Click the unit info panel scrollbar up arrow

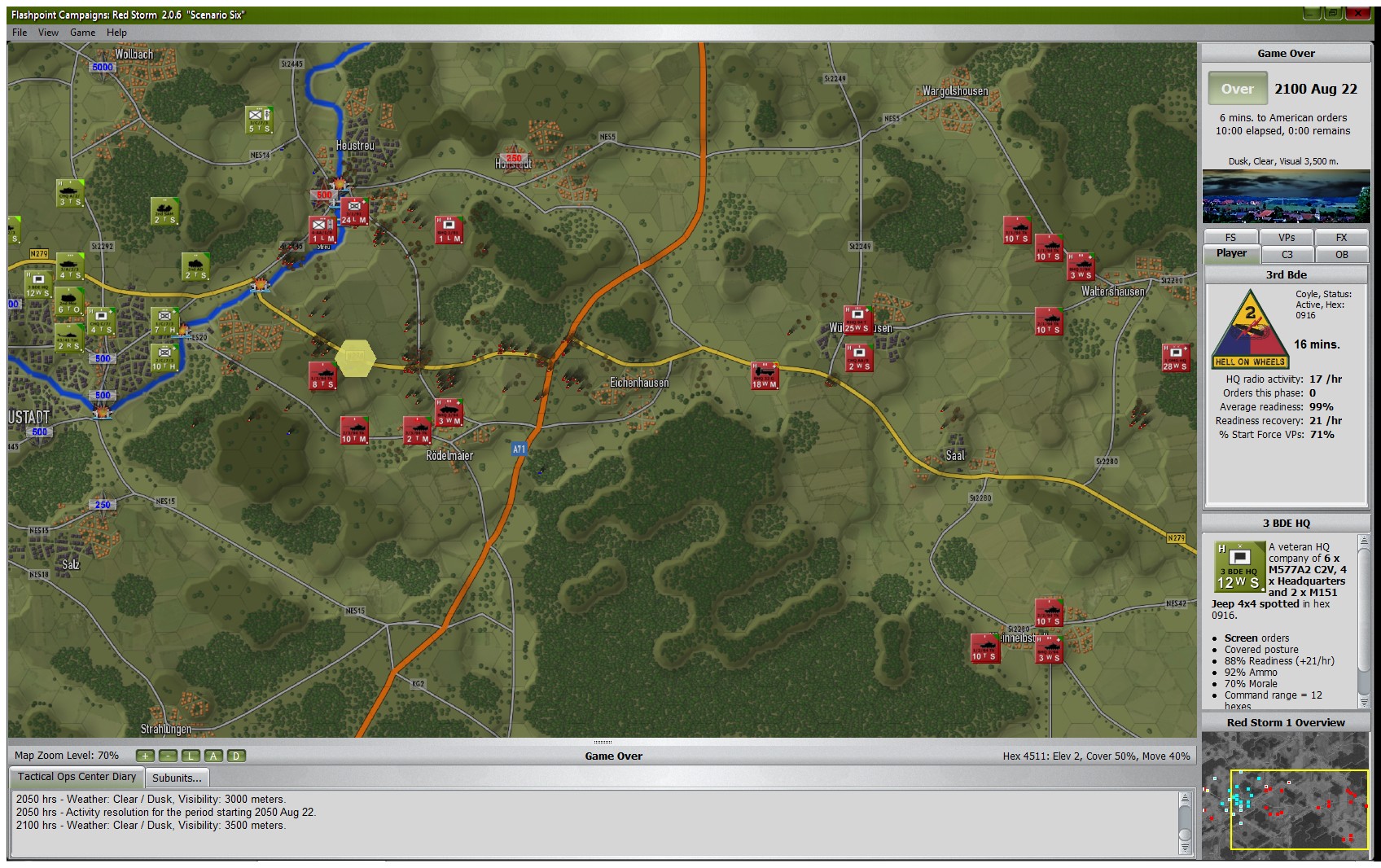[x=1363, y=541]
